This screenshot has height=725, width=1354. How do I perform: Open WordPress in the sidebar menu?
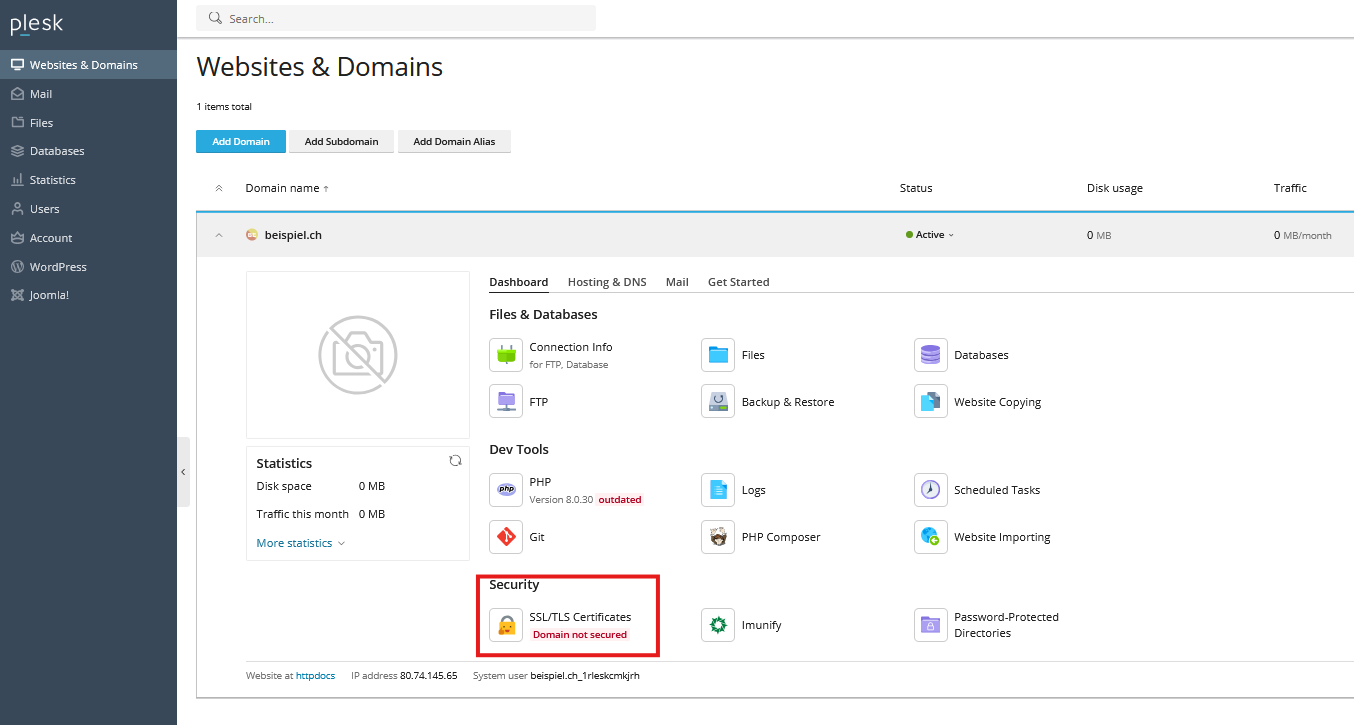tap(57, 267)
